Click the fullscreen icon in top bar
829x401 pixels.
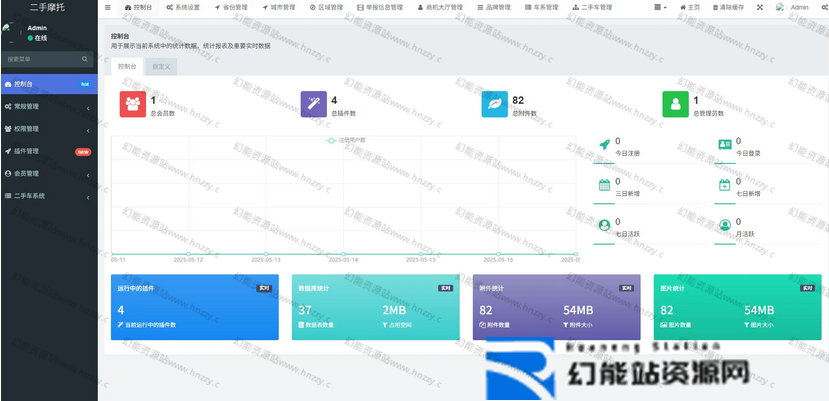click(759, 7)
